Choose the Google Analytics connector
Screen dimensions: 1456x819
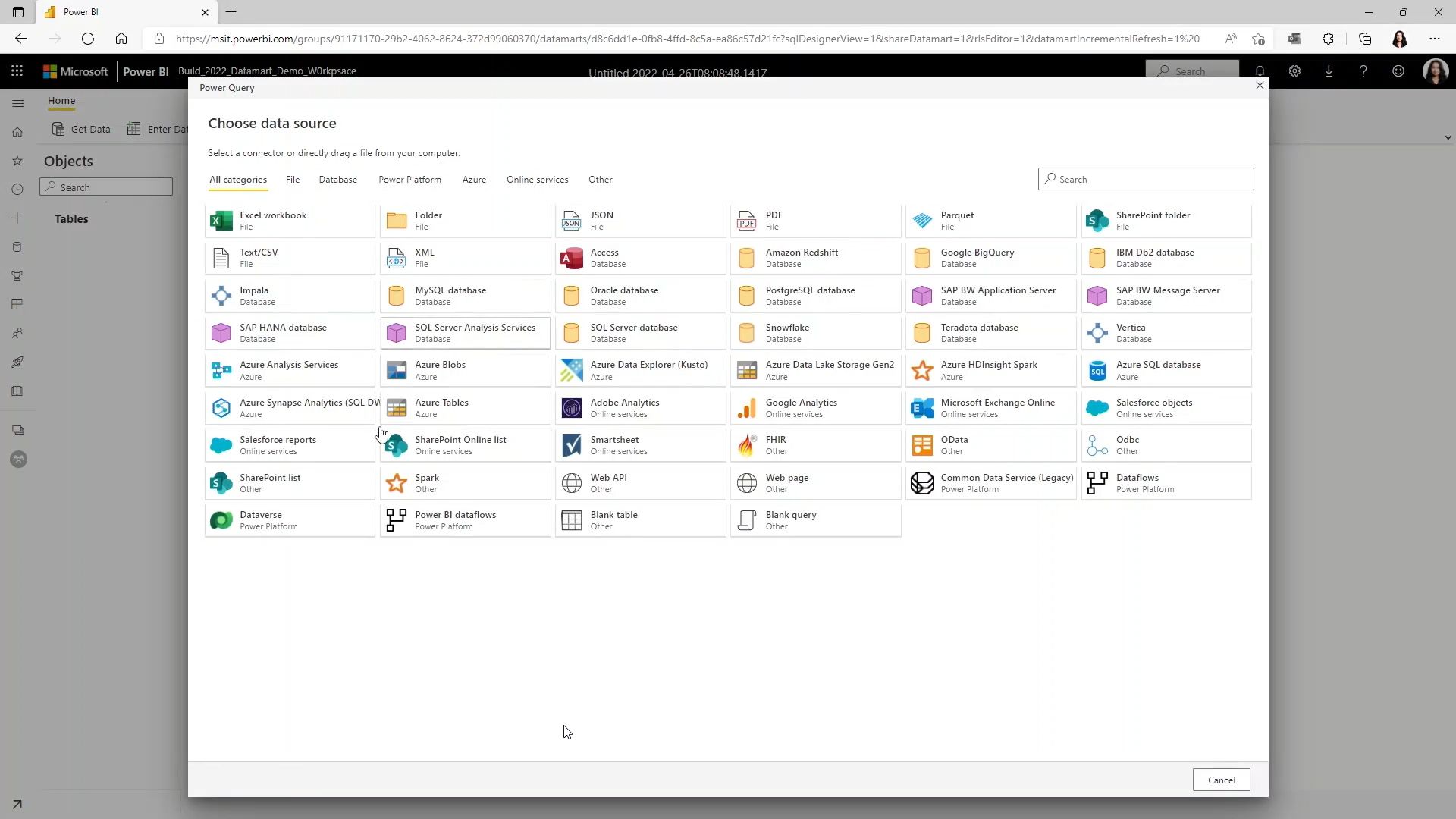[x=815, y=408]
